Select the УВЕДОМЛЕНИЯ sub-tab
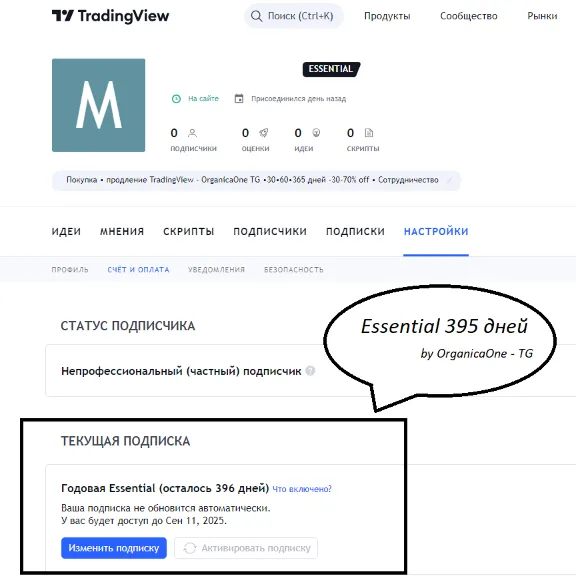This screenshot has width=576, height=578. pyautogui.click(x=216, y=269)
